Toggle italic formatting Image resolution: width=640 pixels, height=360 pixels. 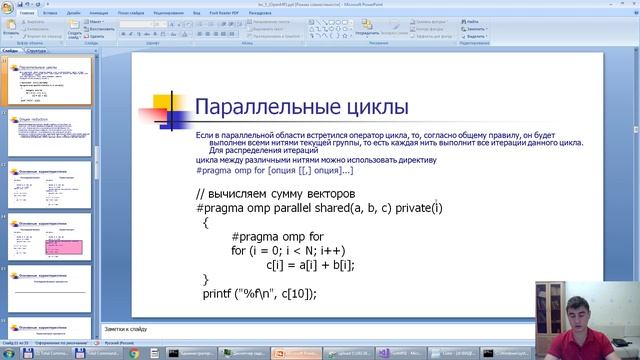point(131,34)
